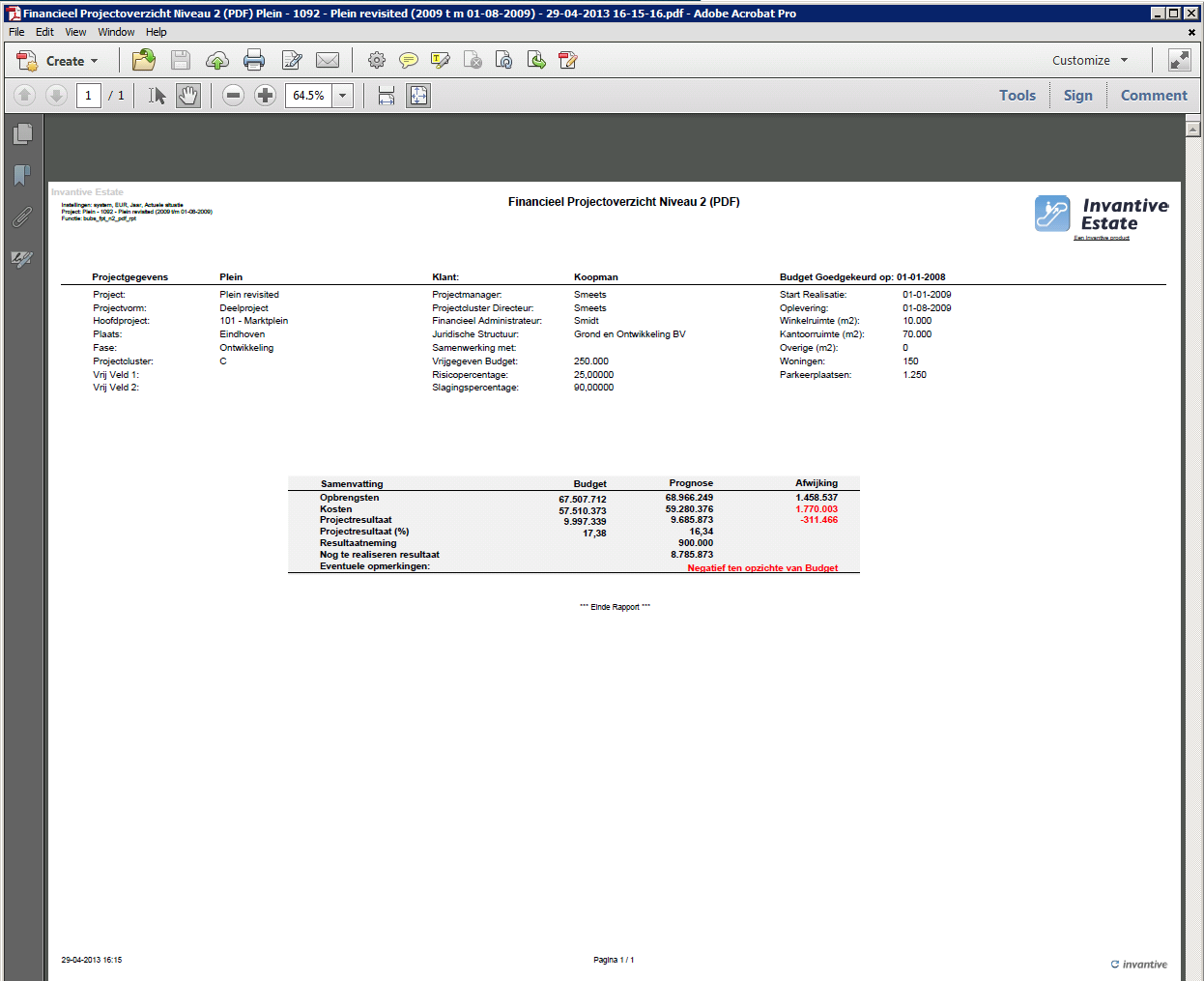Show Attachments paperclip panel icon
Viewport: 1204px width, 981px height.
(22, 217)
